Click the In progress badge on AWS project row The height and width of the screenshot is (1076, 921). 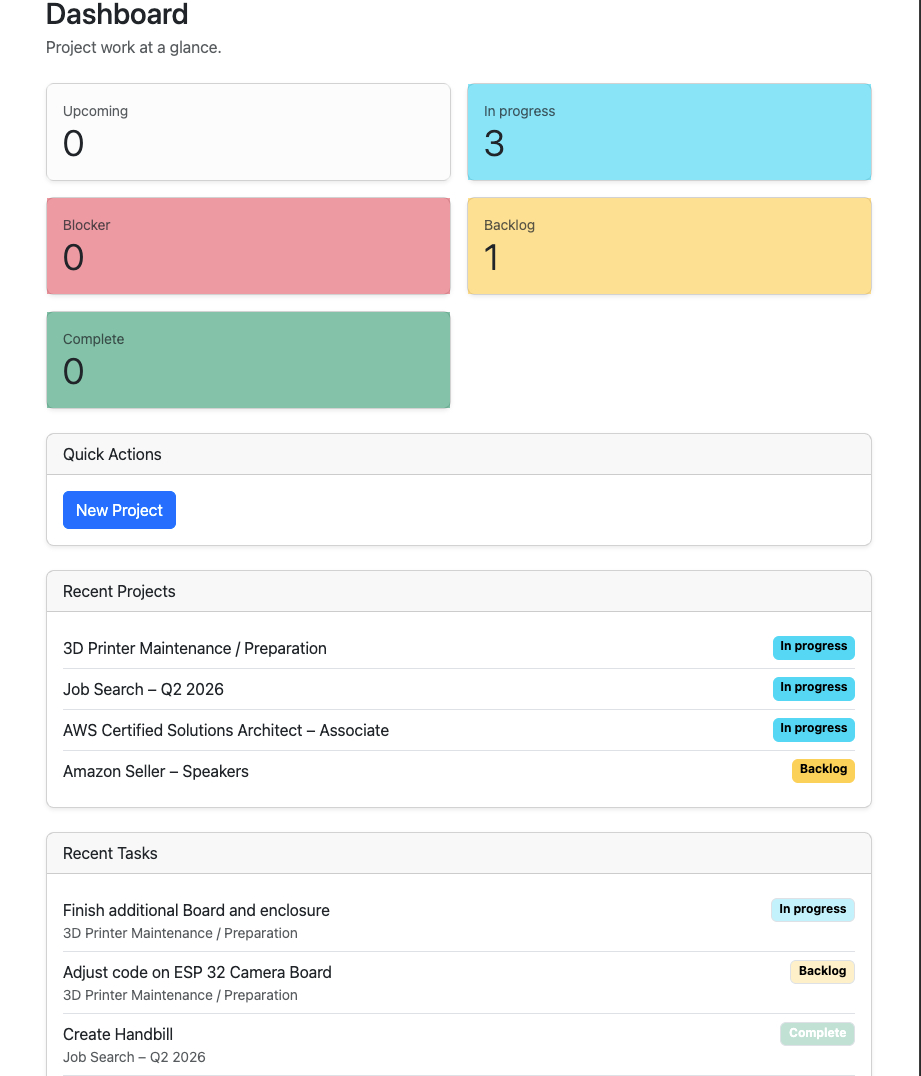point(813,729)
